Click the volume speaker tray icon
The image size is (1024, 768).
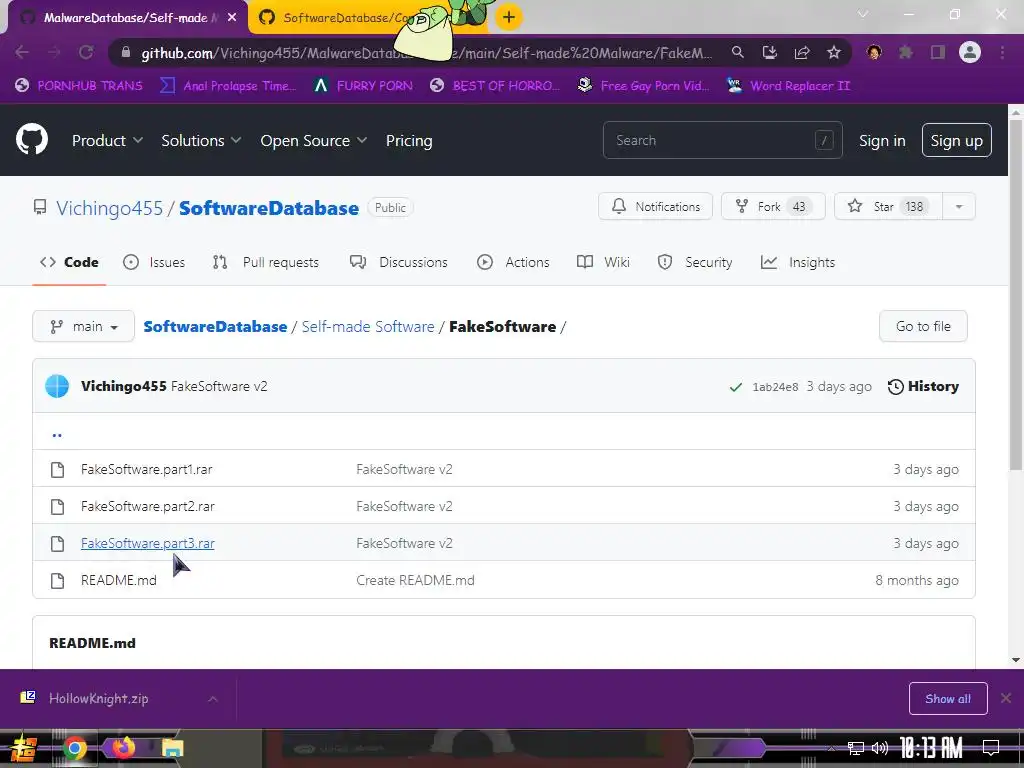click(880, 748)
